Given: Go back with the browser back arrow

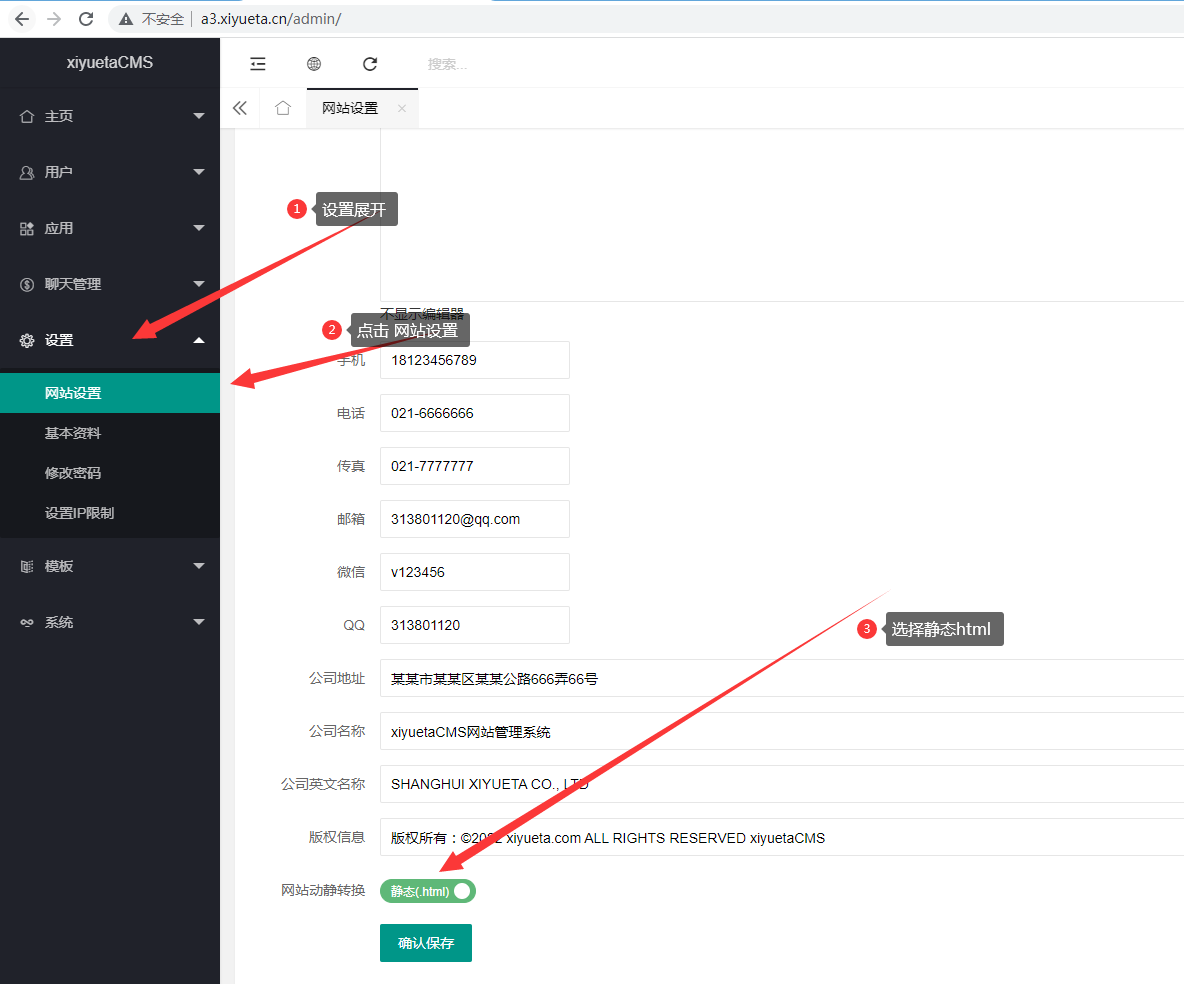Looking at the screenshot, I should [x=21, y=19].
